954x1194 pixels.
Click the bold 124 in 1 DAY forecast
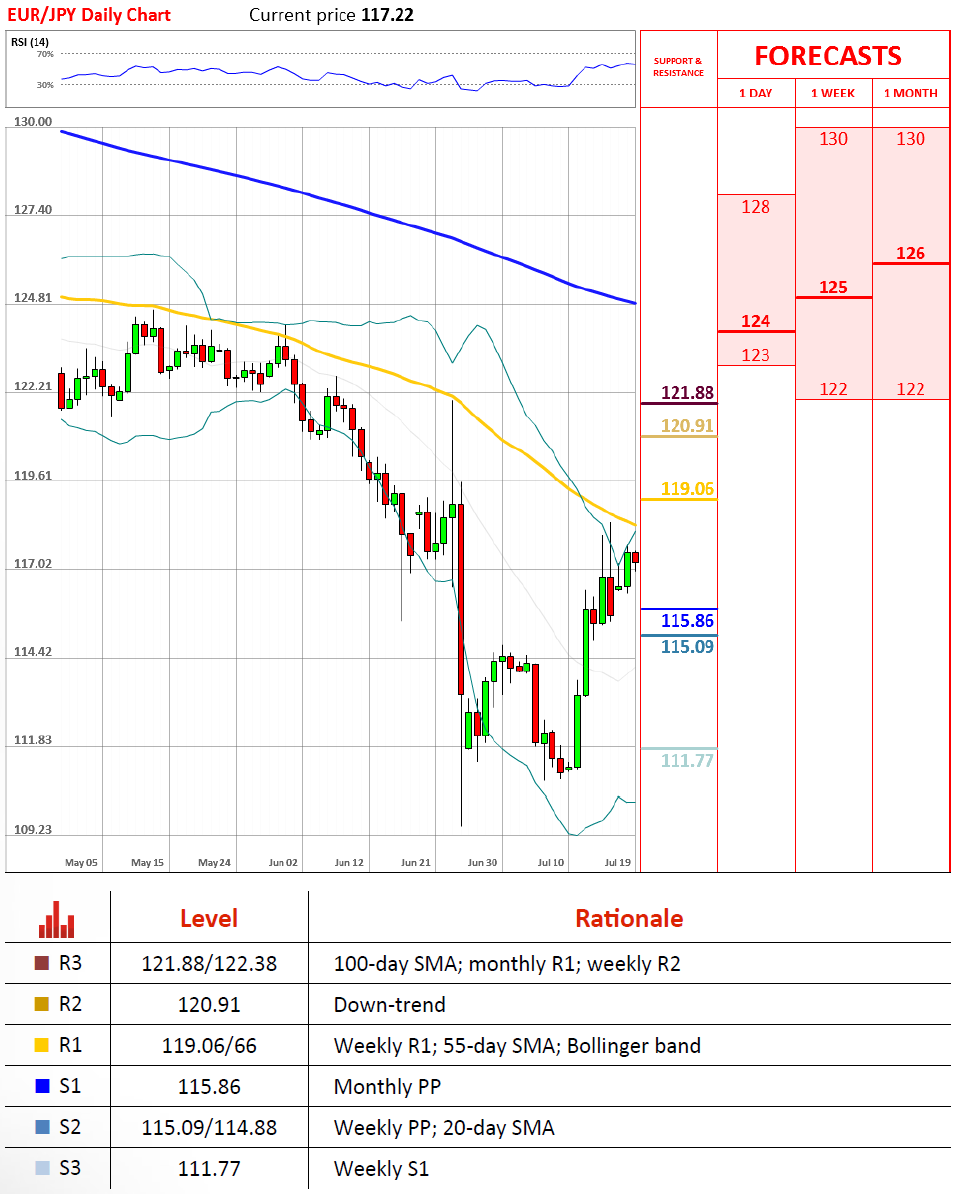pos(755,321)
